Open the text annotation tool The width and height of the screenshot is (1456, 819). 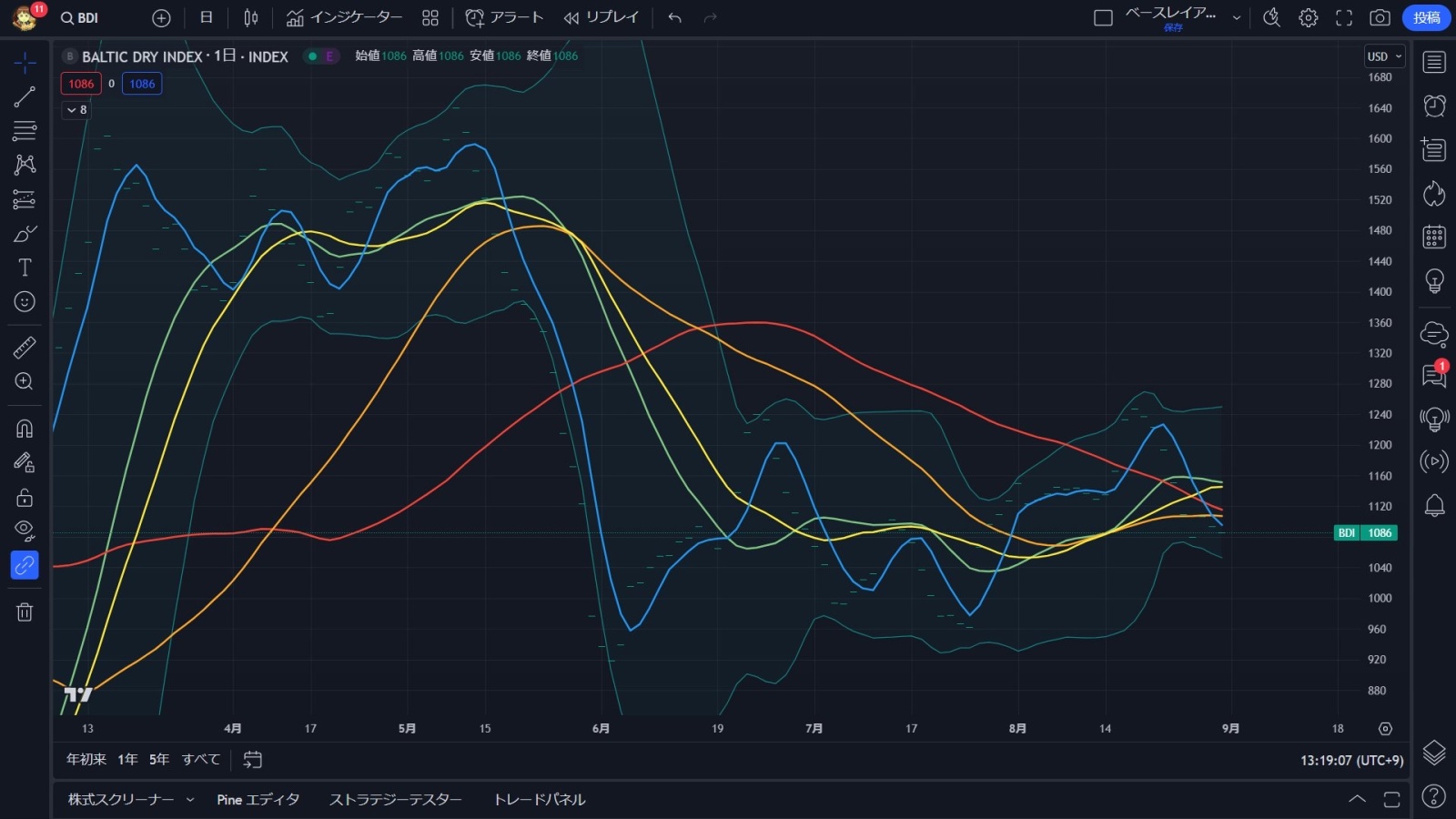pos(25,268)
